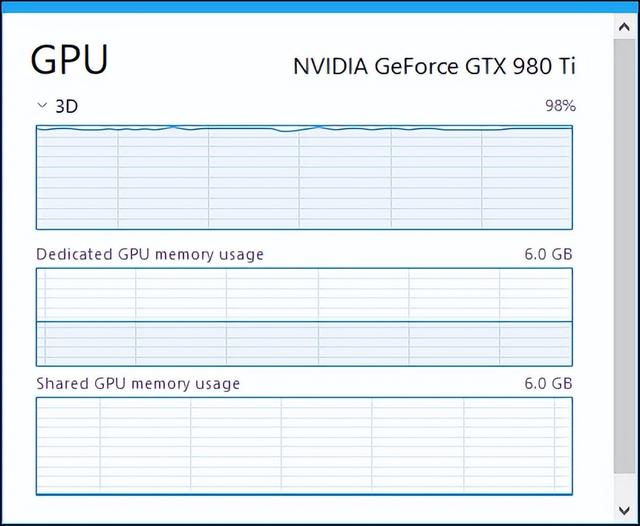
Task: Click the filled area of the dedicated memory graph
Action: coord(304,344)
